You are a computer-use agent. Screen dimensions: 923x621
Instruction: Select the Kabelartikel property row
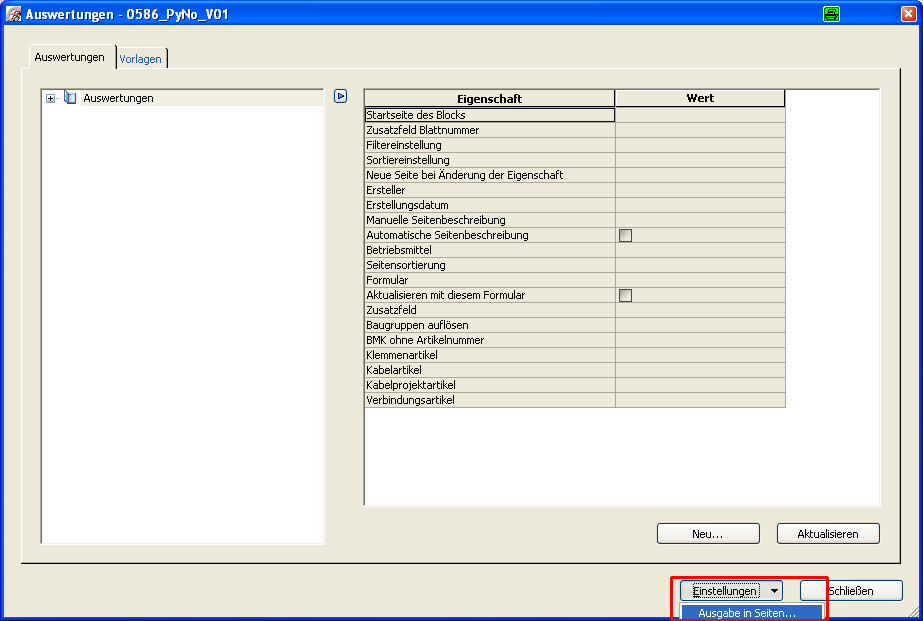(x=490, y=370)
